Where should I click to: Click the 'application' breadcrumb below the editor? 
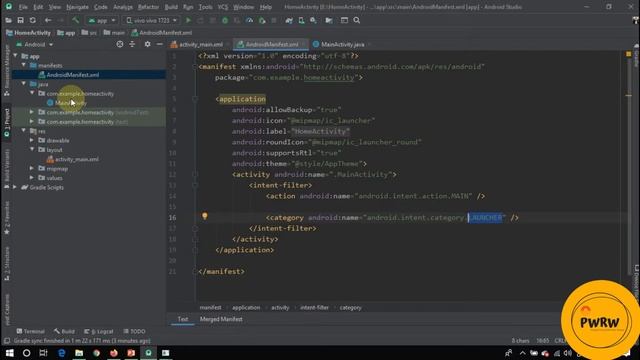246,307
